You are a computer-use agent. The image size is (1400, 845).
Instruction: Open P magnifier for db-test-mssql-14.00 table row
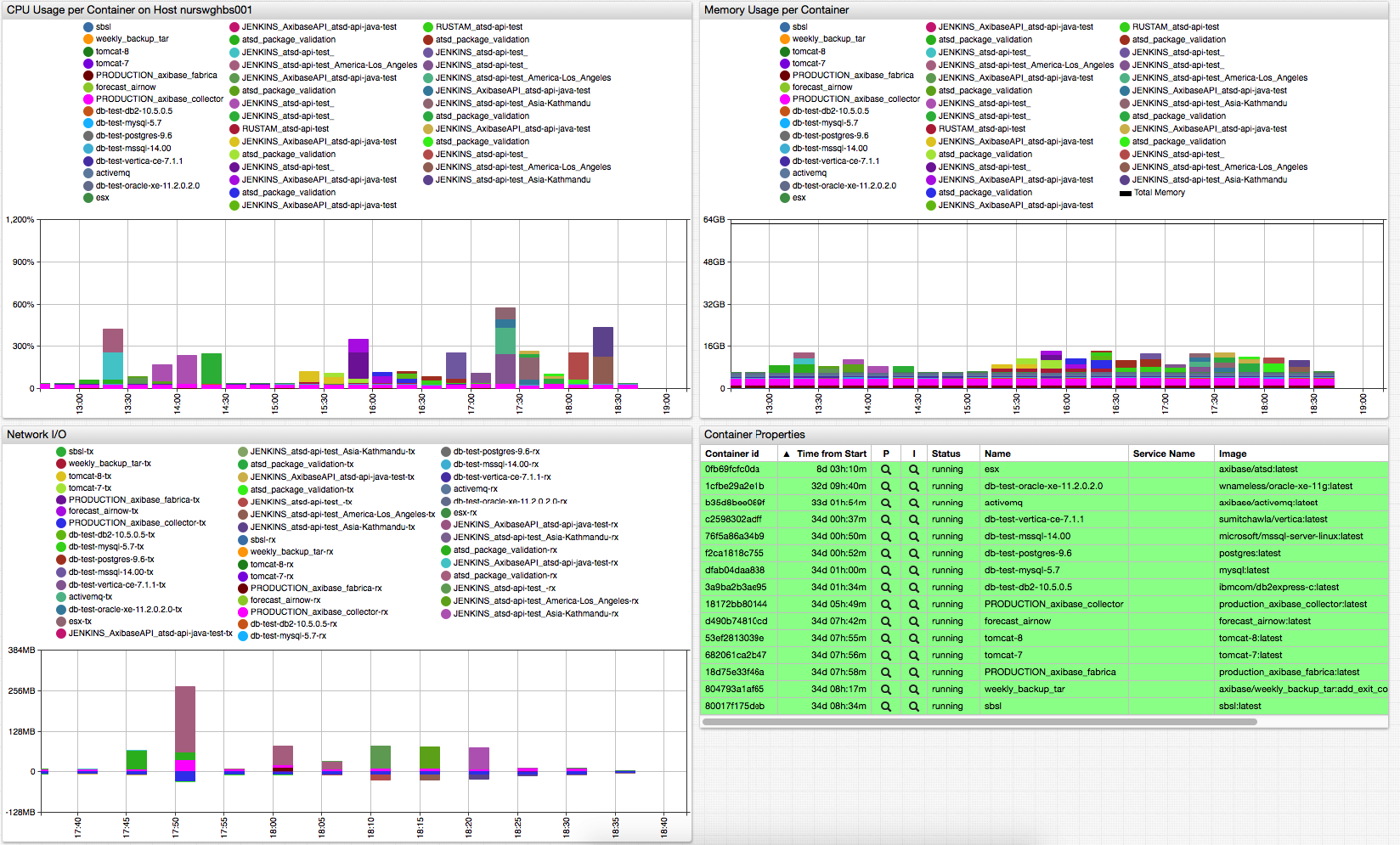[886, 537]
